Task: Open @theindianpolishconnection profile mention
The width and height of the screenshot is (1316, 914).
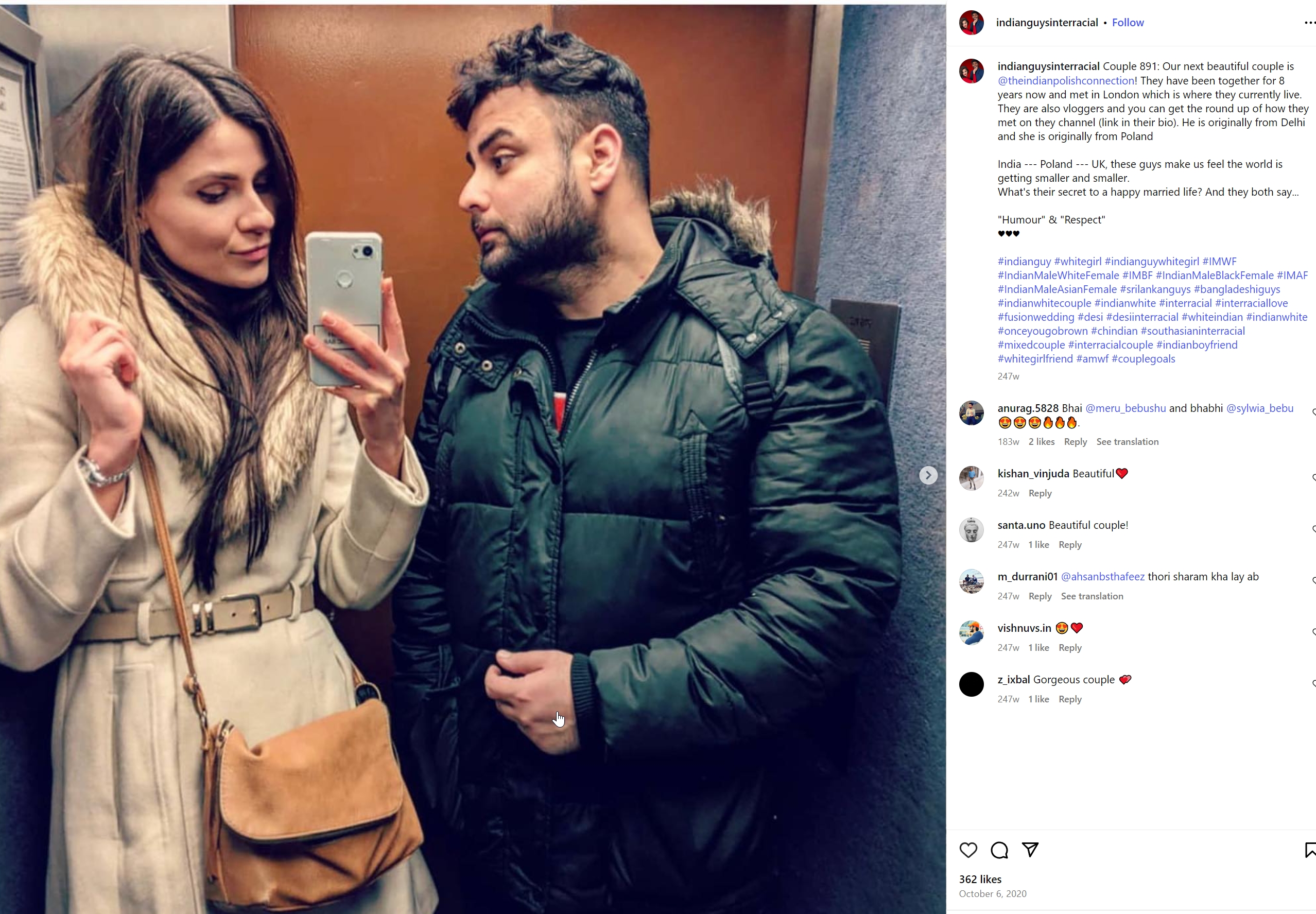Action: [x=1066, y=81]
